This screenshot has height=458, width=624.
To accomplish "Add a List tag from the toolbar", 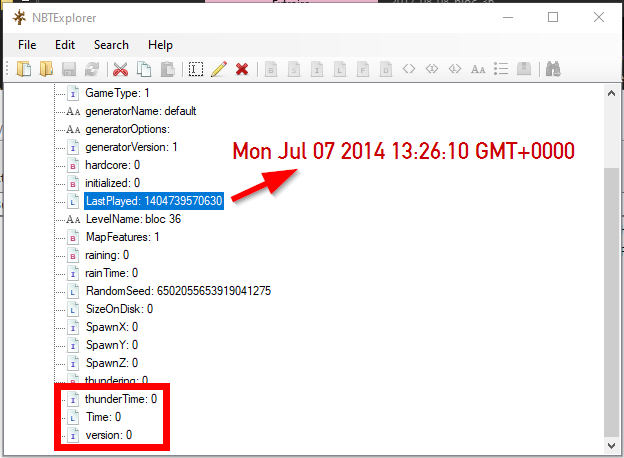I will tap(501, 69).
